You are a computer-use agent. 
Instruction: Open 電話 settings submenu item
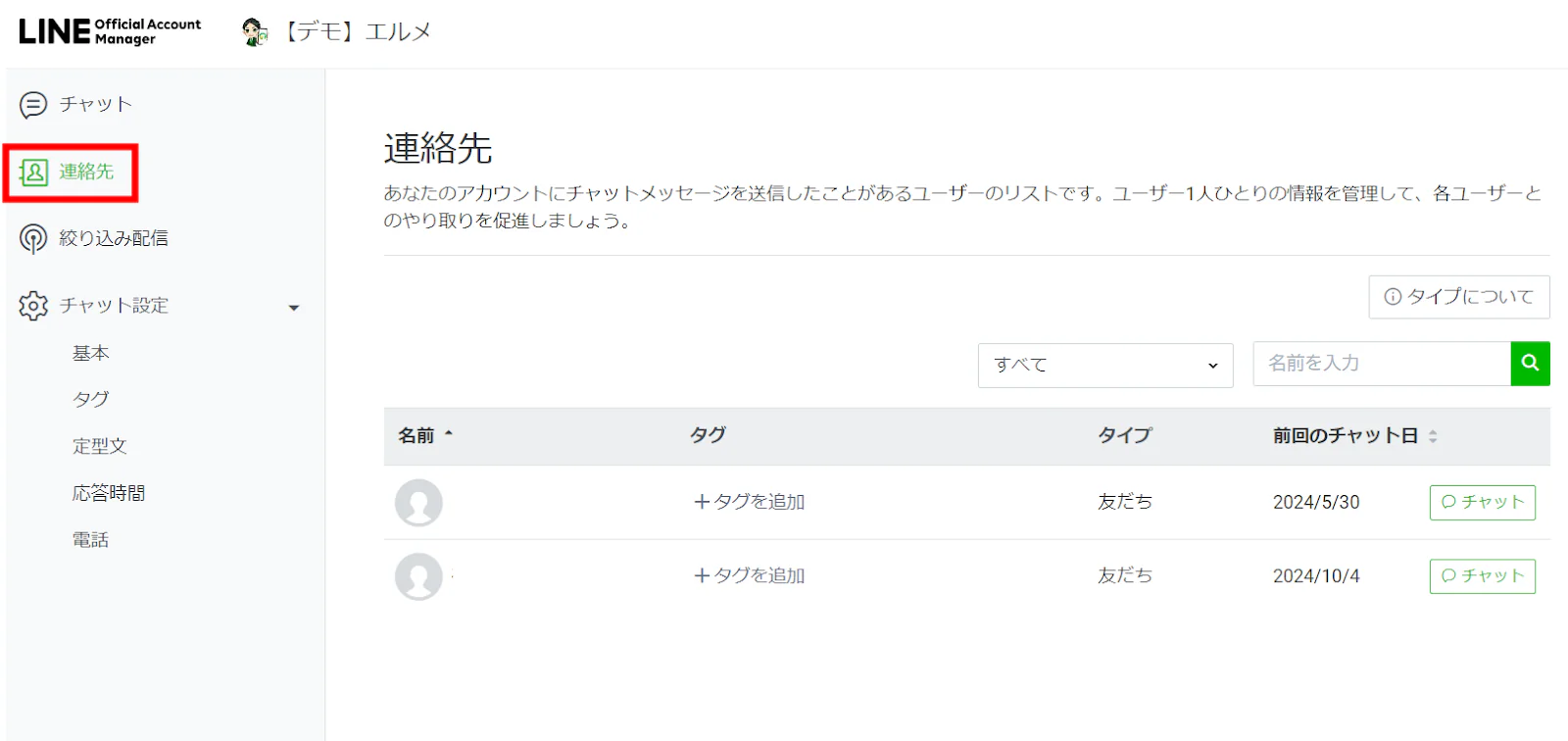click(91, 540)
